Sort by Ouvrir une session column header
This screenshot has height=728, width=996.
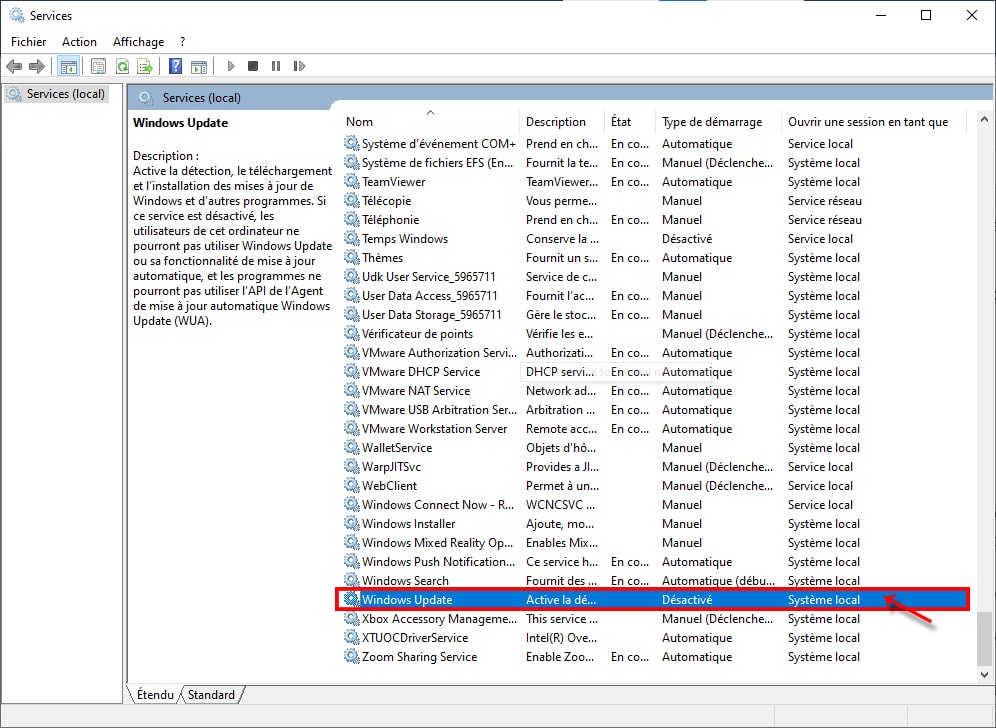(x=873, y=121)
